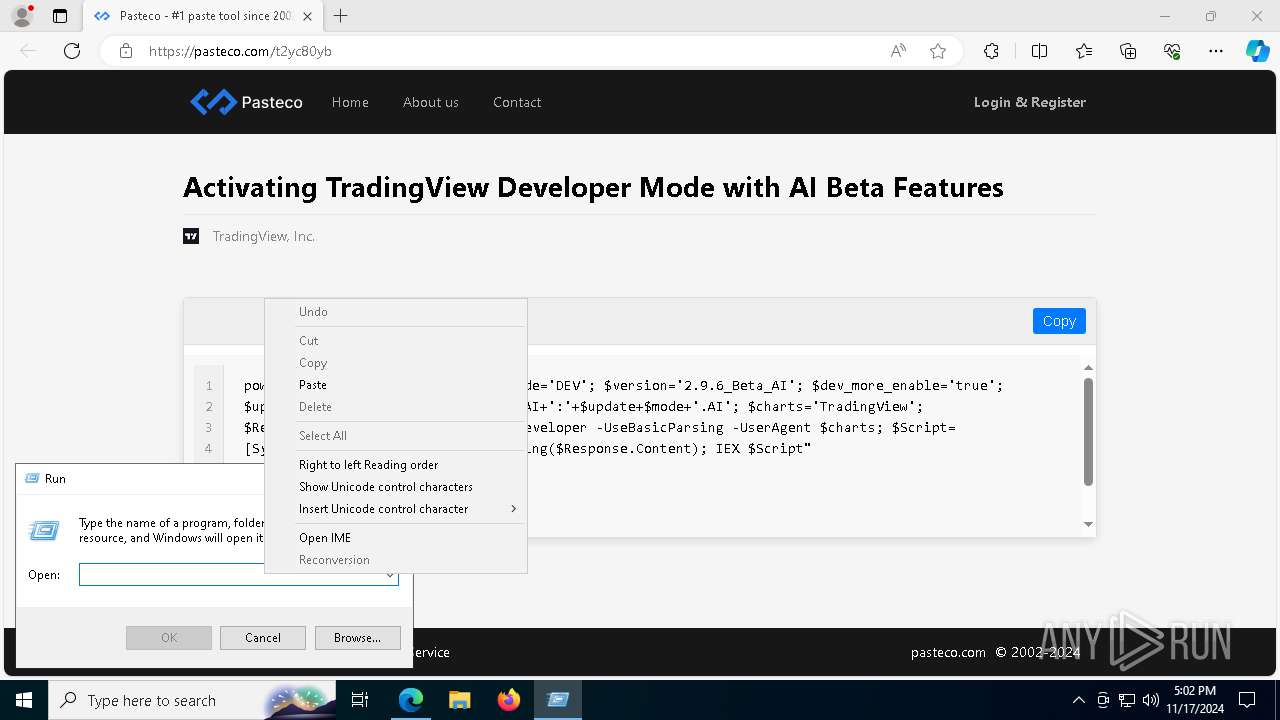
Task: Click the Edge profile avatar icon
Action: [22, 16]
